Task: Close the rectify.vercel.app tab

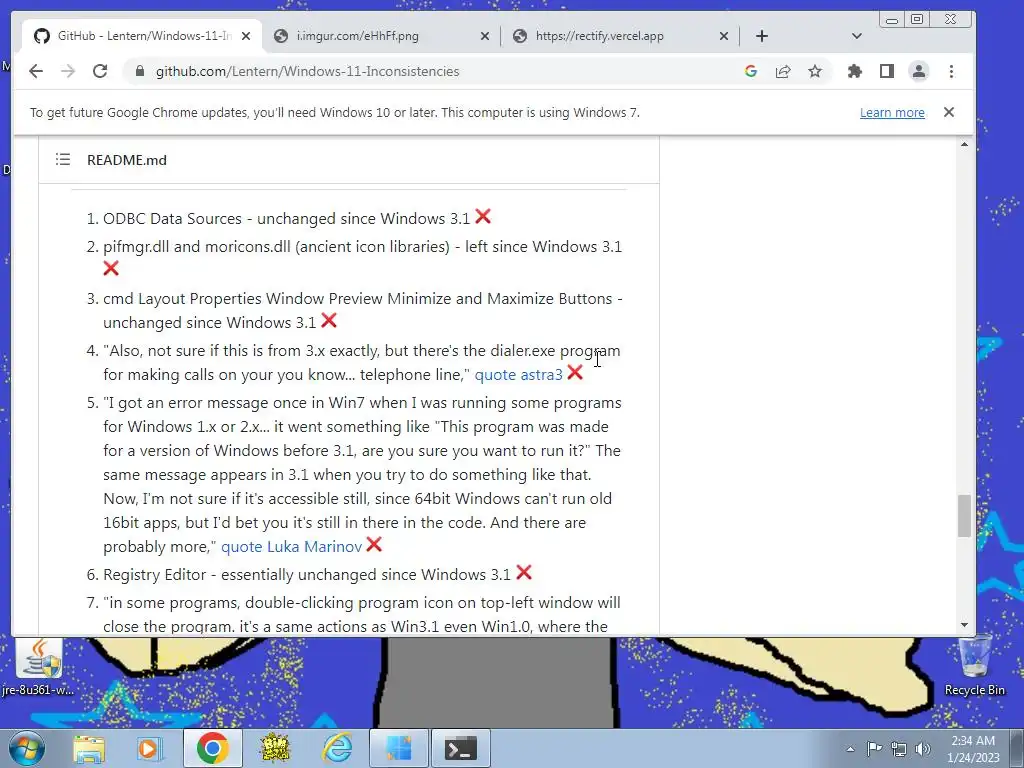Action: pyautogui.click(x=724, y=36)
